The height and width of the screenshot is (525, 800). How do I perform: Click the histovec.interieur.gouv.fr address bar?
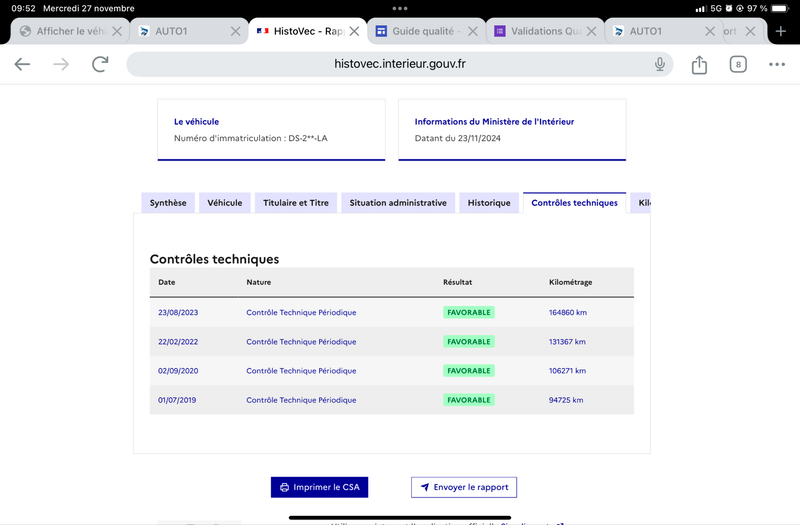(399, 64)
